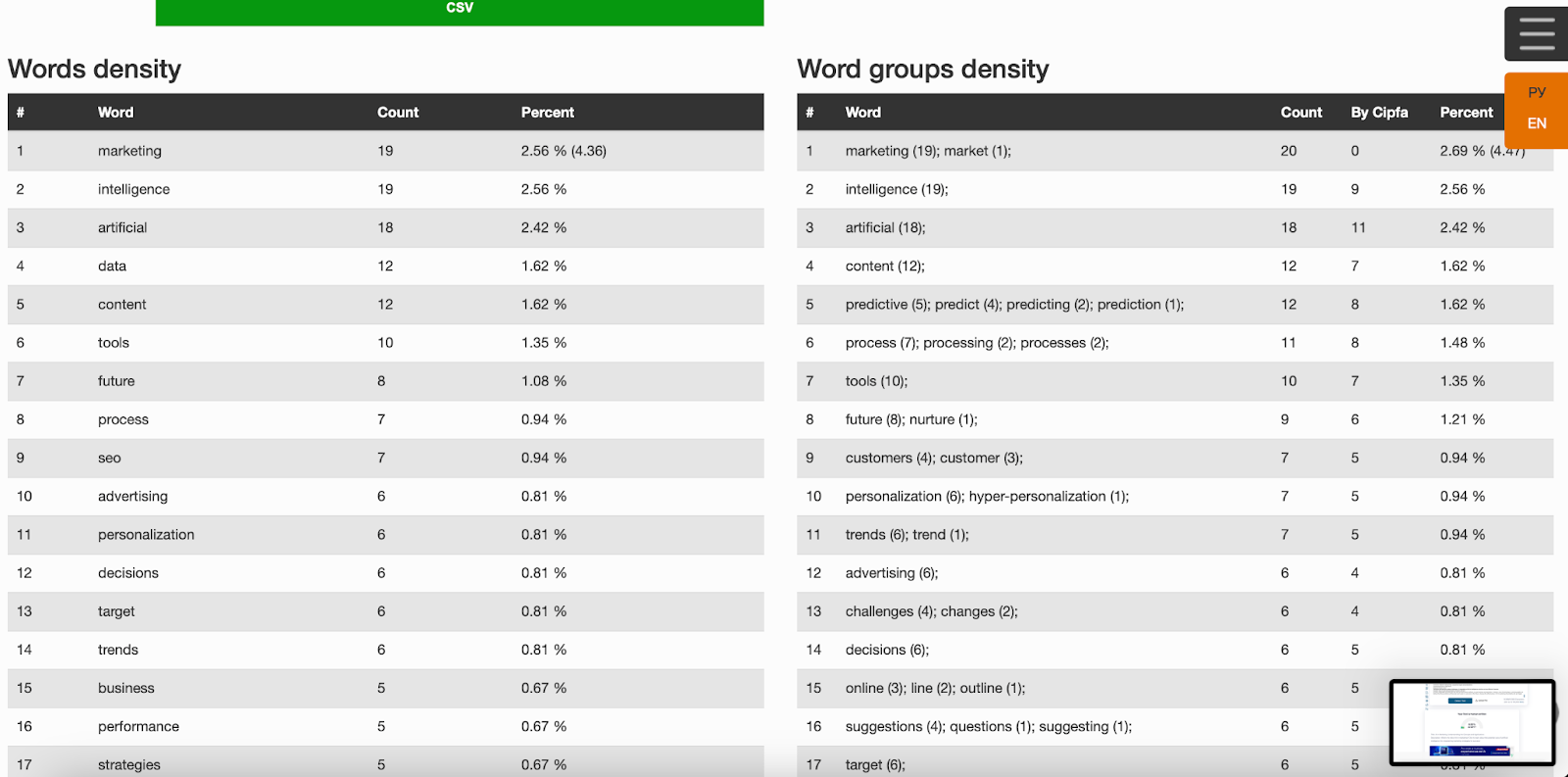Screen dimensions: 1568x777
Task: Select word 'advertising' in Words density table
Action: [x=132, y=496]
